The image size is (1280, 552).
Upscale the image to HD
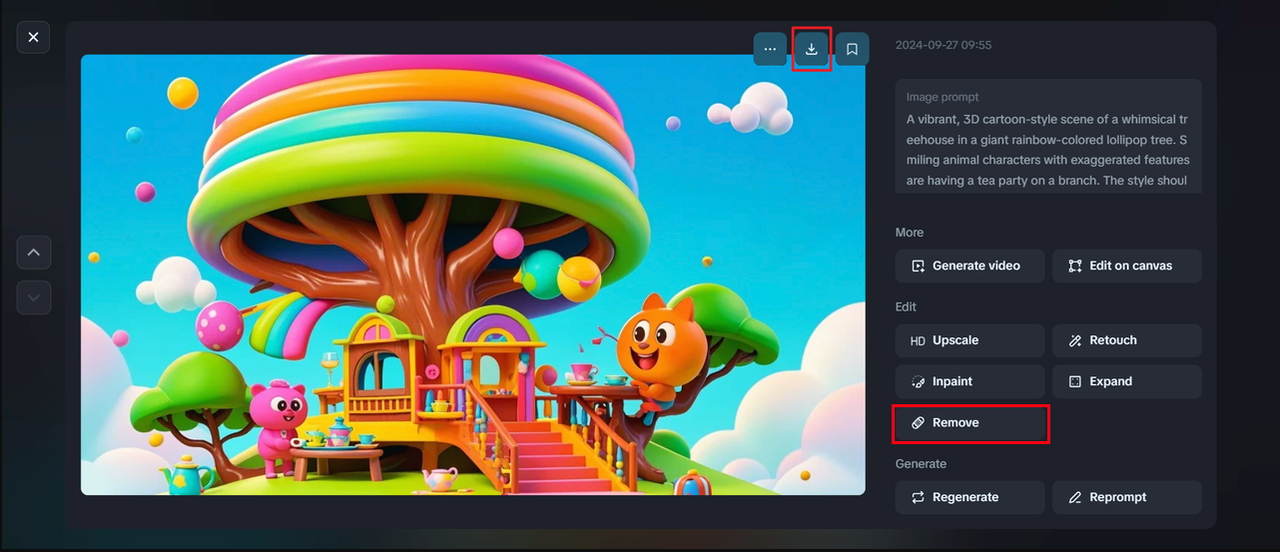(x=970, y=341)
